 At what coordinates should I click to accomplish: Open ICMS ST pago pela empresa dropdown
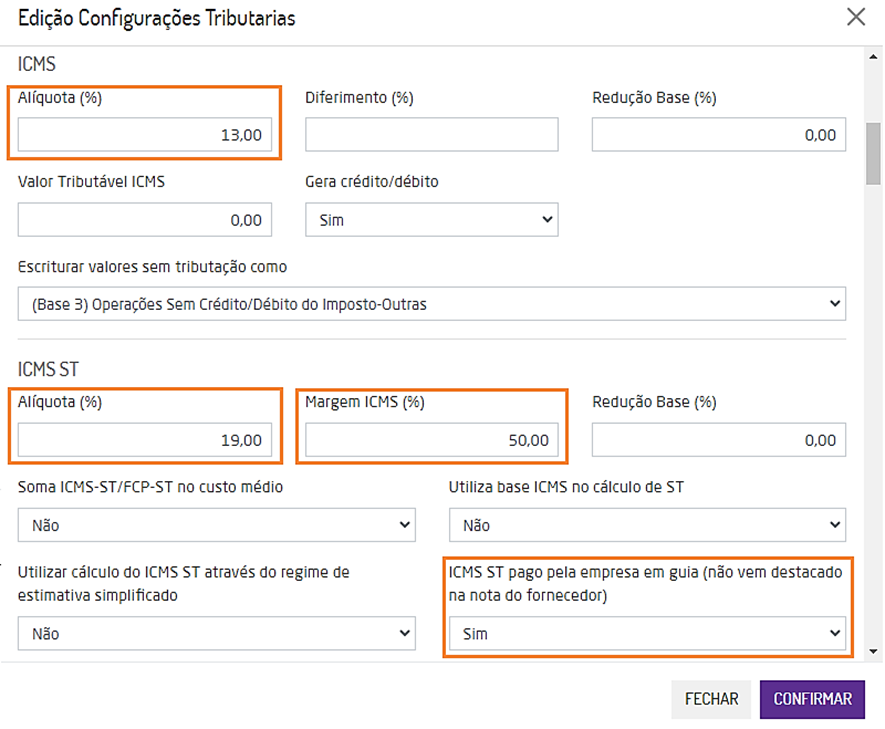click(647, 633)
